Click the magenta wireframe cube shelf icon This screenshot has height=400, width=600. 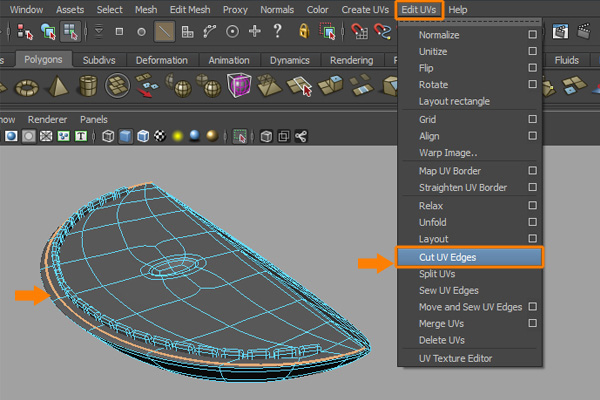click(x=239, y=86)
